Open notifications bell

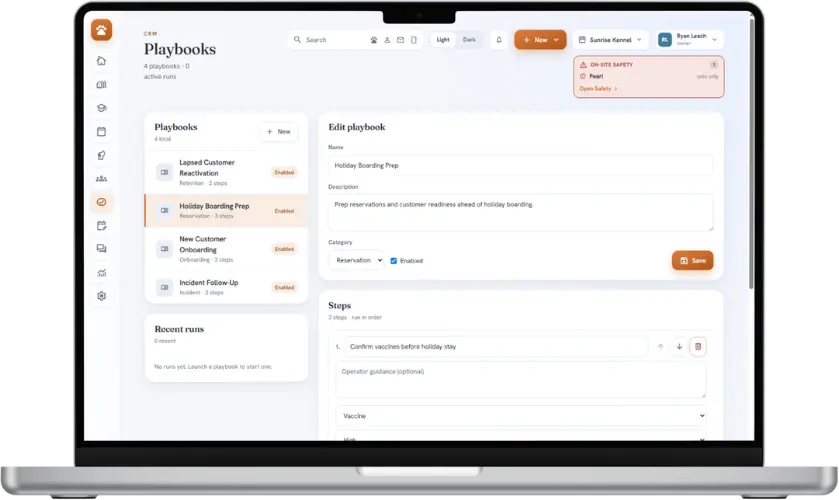499,40
